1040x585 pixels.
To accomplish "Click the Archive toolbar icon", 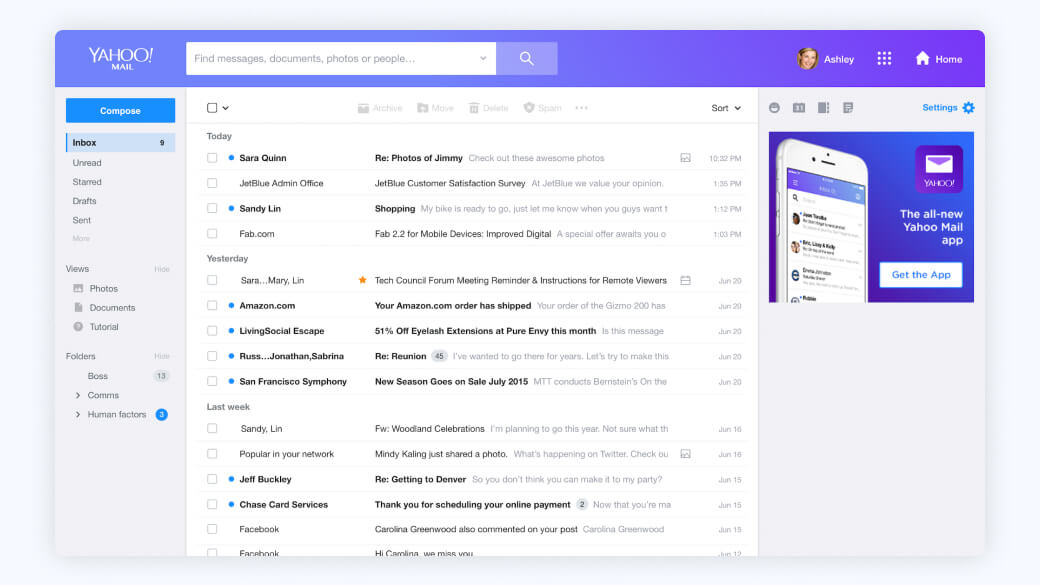I will [363, 108].
